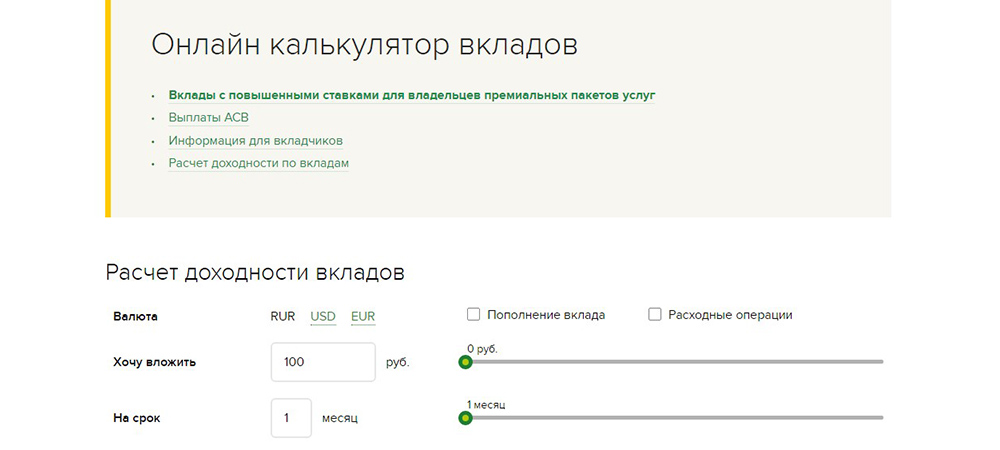This screenshot has width=1000, height=450.
Task: Focus the term field showing 1
Action: [291, 418]
